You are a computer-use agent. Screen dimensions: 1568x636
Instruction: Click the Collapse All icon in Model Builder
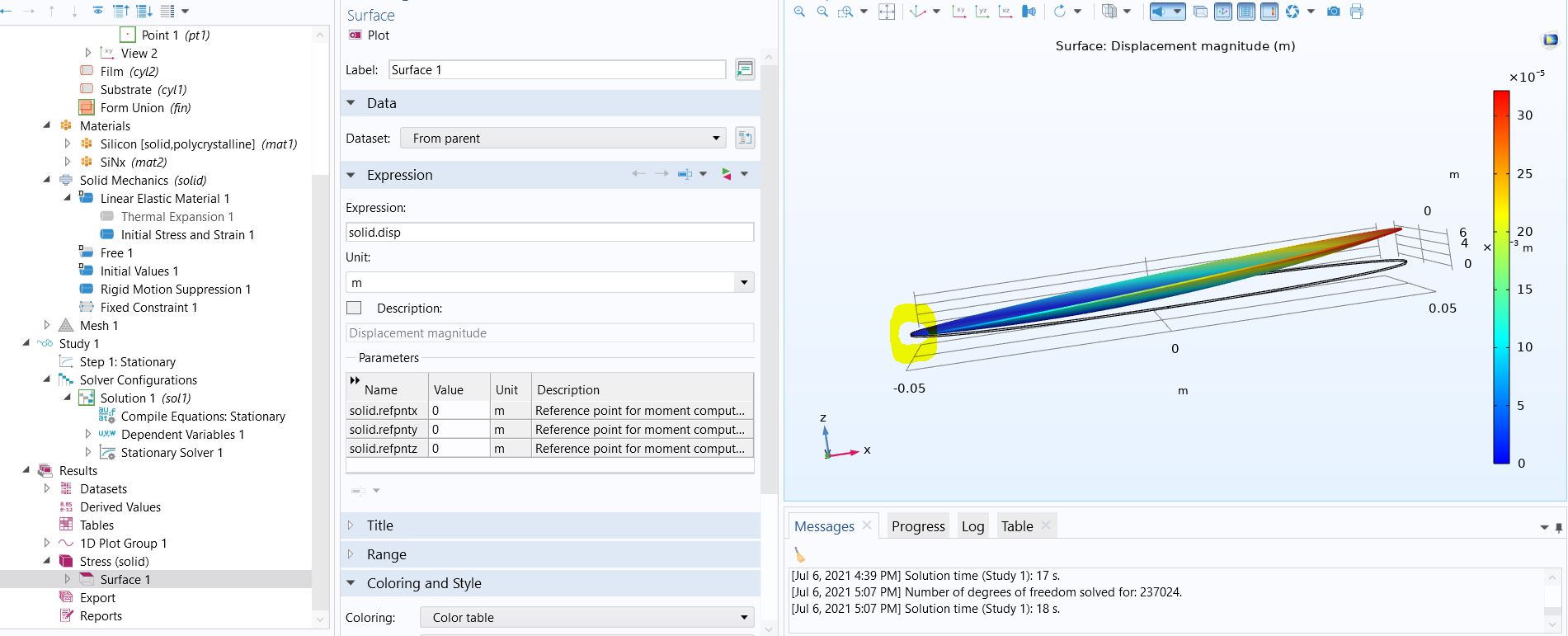pos(121,12)
